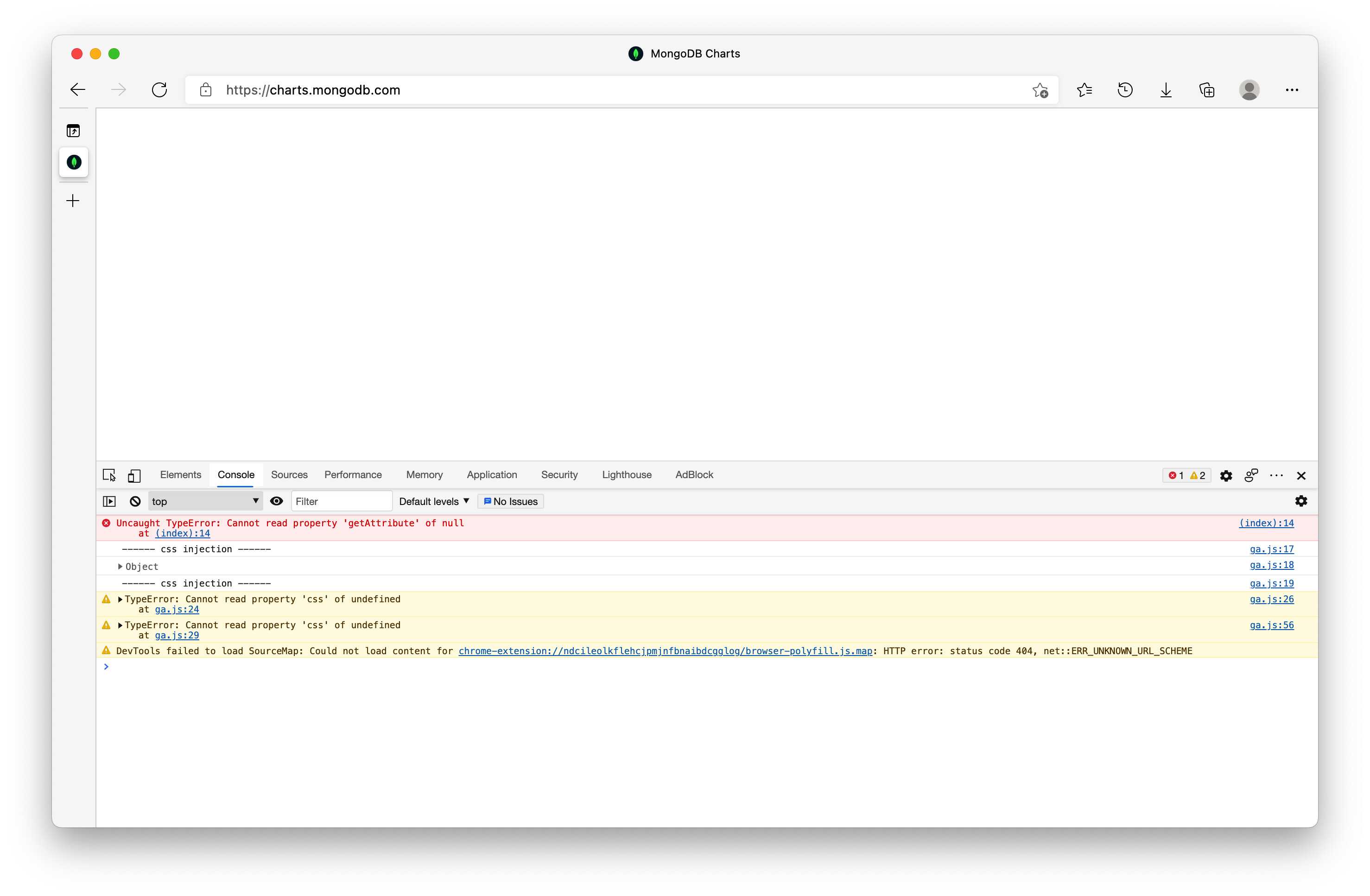Click the DevTools feedback icon
This screenshot has width=1370, height=896.
[1251, 475]
